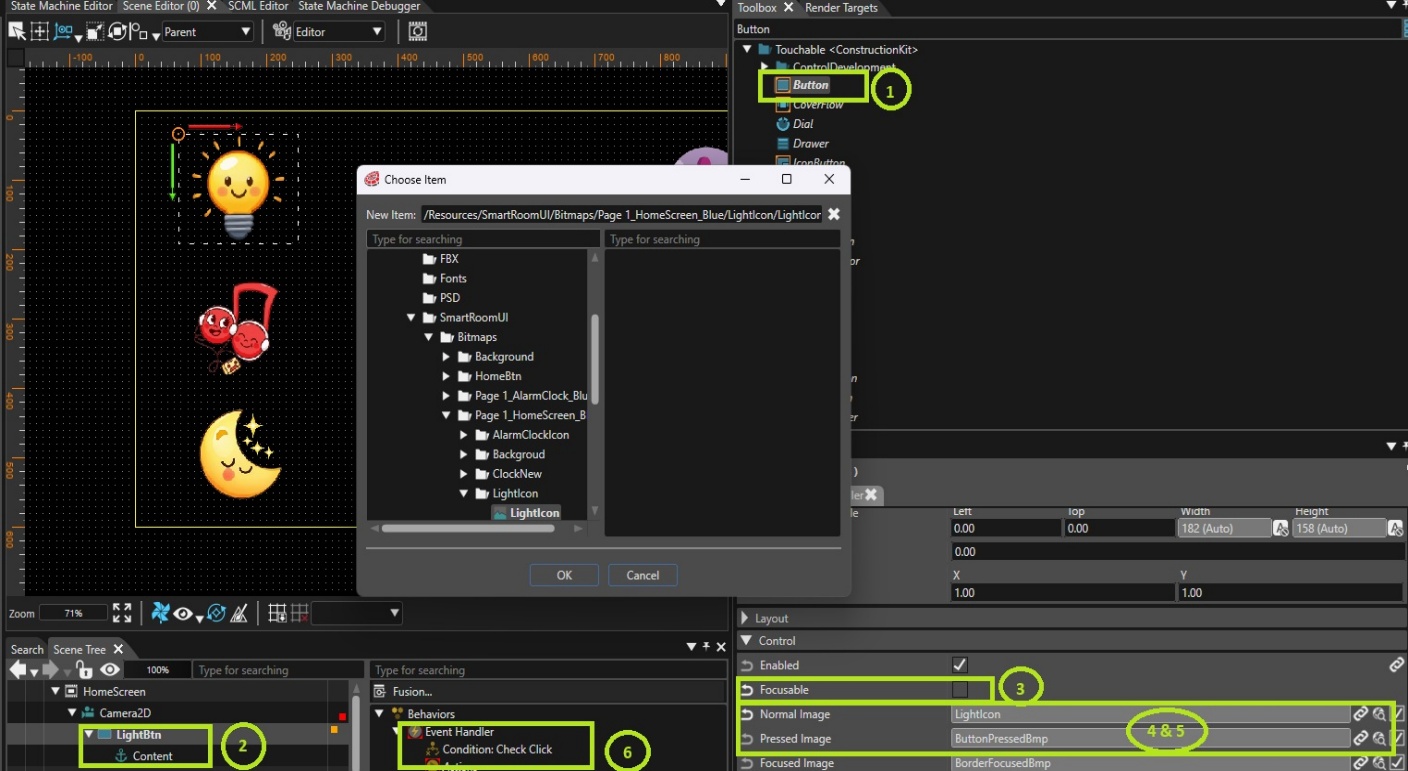Click the fit-to-view arrows icon next to zoom
Image resolution: width=1408 pixels, height=771 pixels.
click(x=122, y=613)
